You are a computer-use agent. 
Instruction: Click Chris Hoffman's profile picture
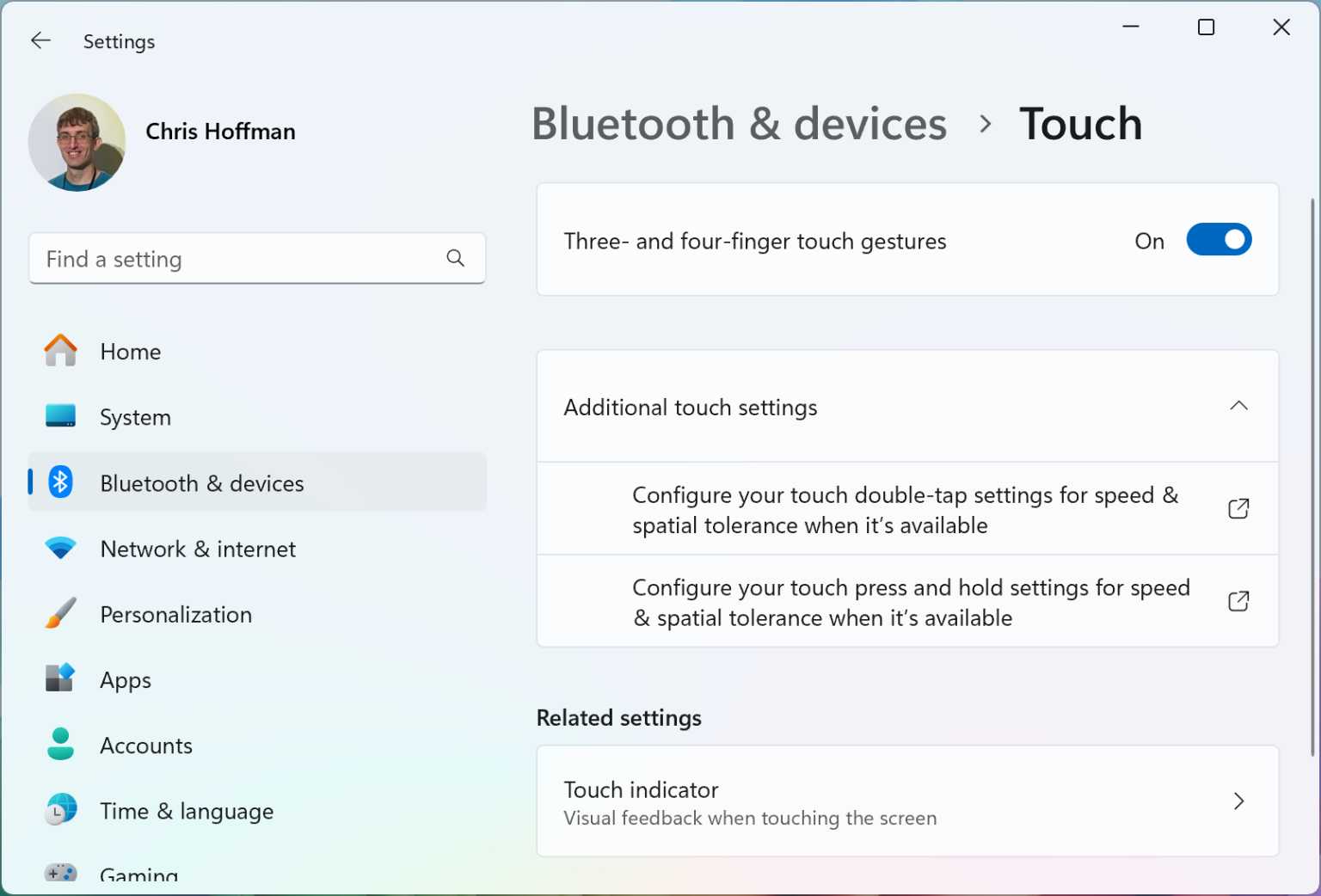(77, 142)
